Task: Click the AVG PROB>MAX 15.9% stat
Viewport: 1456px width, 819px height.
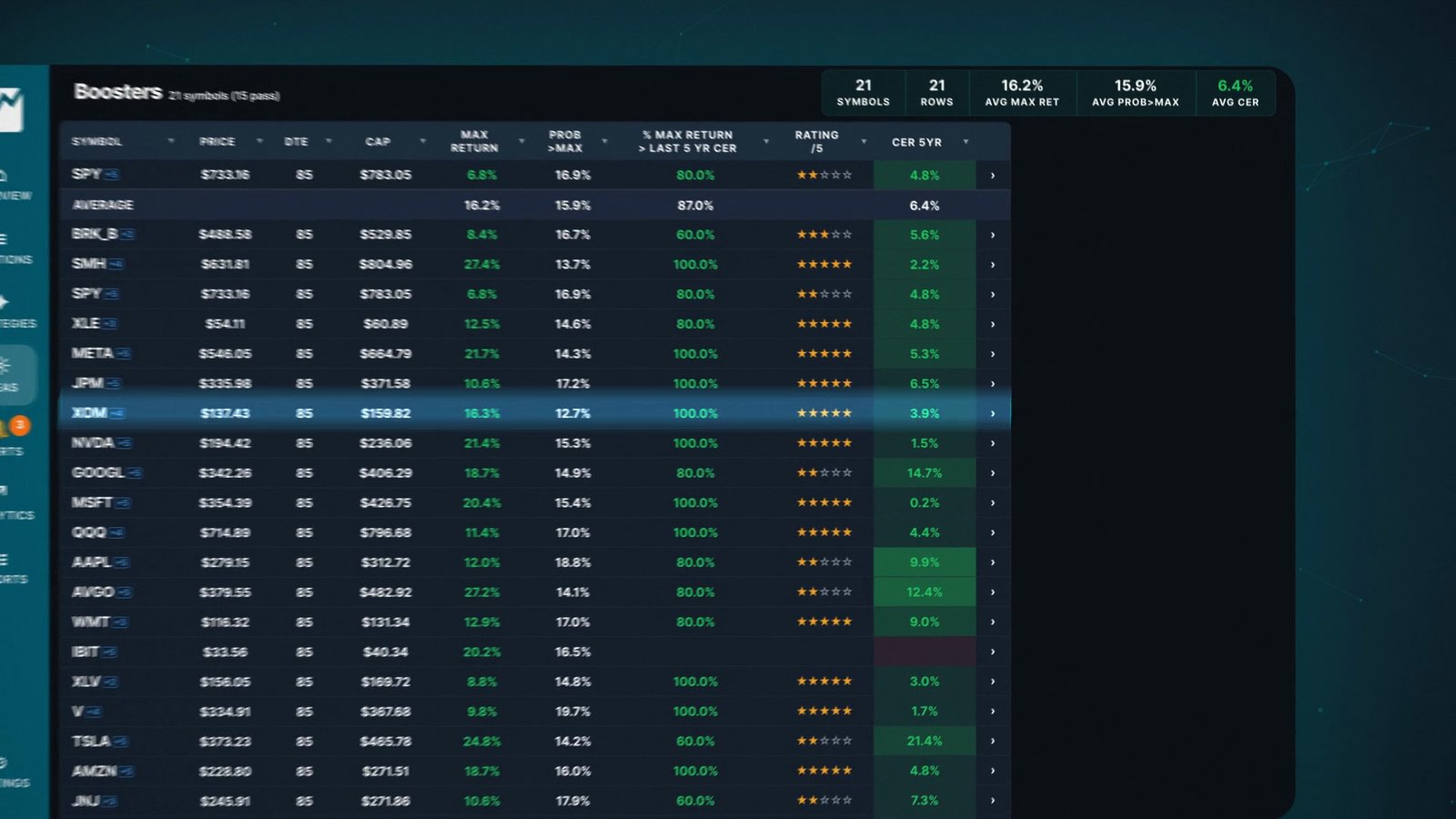Action: click(1136, 93)
